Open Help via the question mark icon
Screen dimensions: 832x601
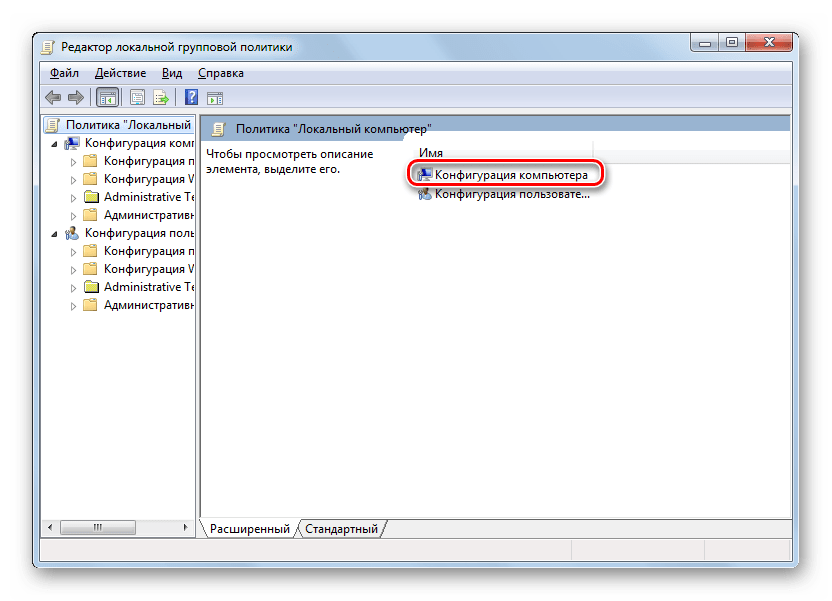tap(191, 98)
